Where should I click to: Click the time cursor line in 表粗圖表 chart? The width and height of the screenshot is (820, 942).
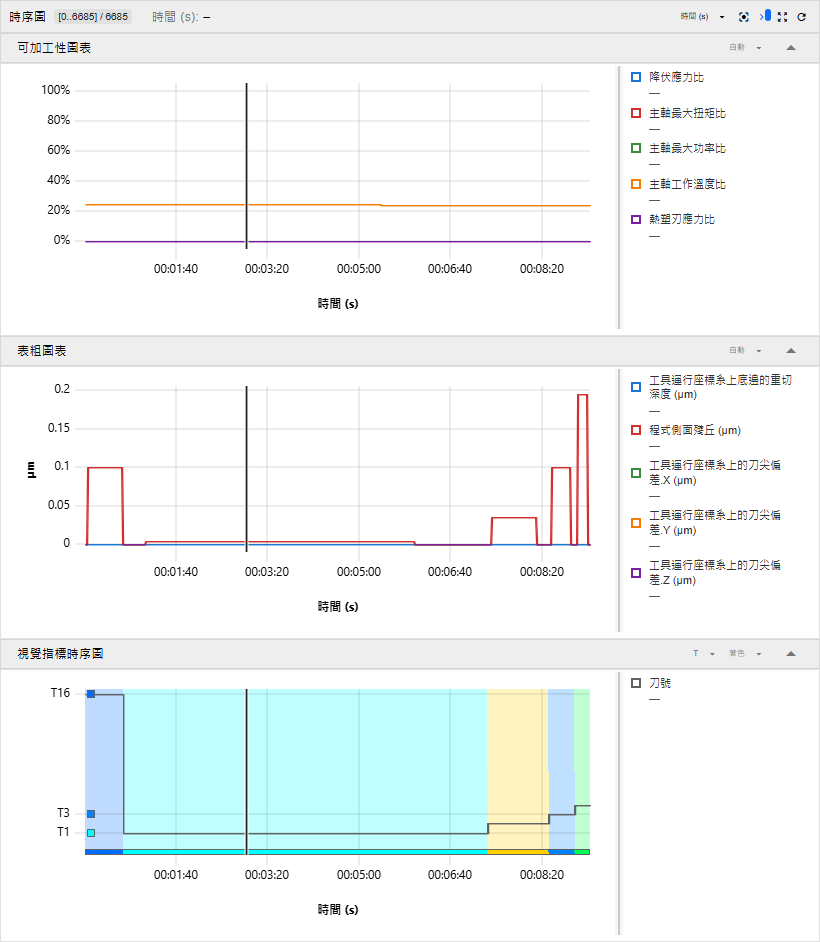point(246,469)
